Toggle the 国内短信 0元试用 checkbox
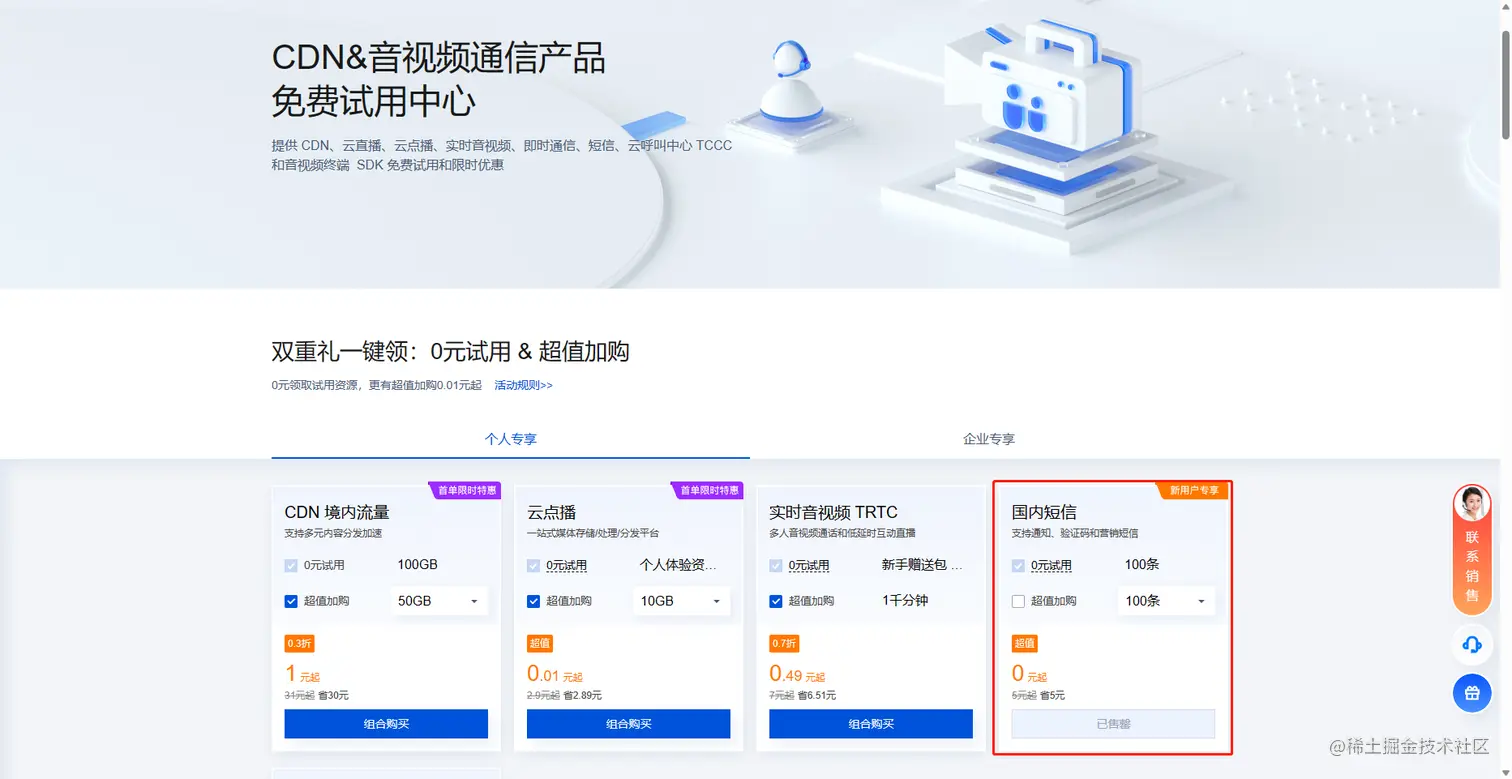This screenshot has height=779, width=1512. [1018, 565]
